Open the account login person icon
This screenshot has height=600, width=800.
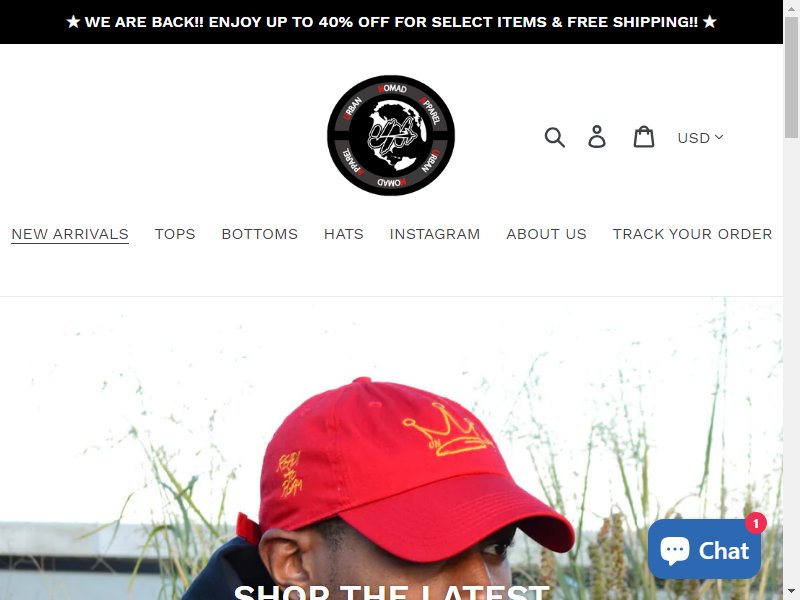click(x=597, y=137)
